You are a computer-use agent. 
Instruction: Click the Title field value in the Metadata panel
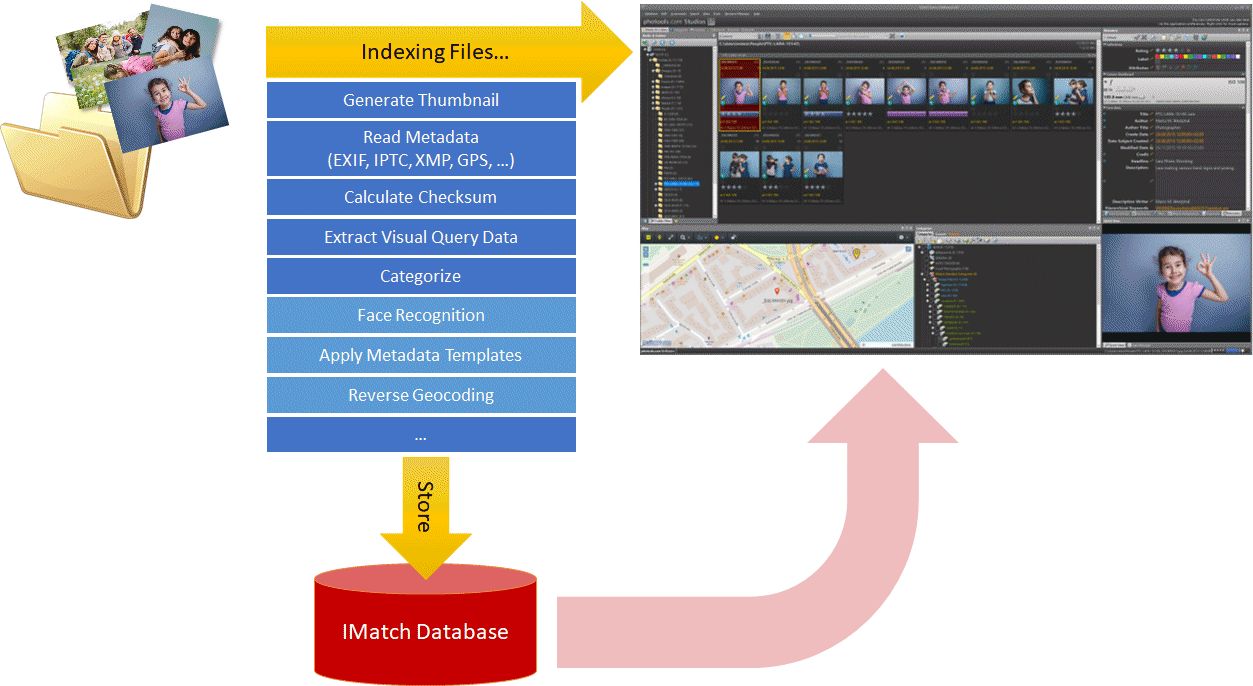coord(1175,114)
